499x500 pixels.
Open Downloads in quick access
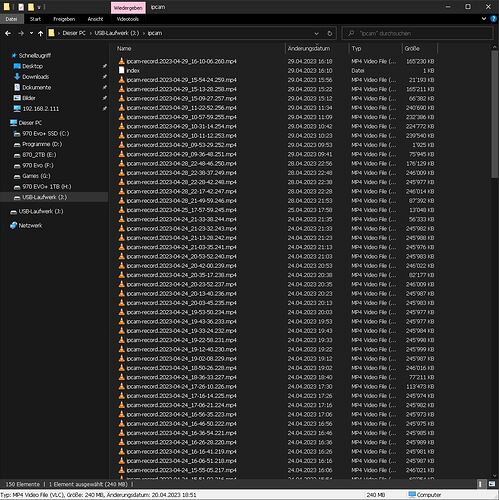click(35, 77)
